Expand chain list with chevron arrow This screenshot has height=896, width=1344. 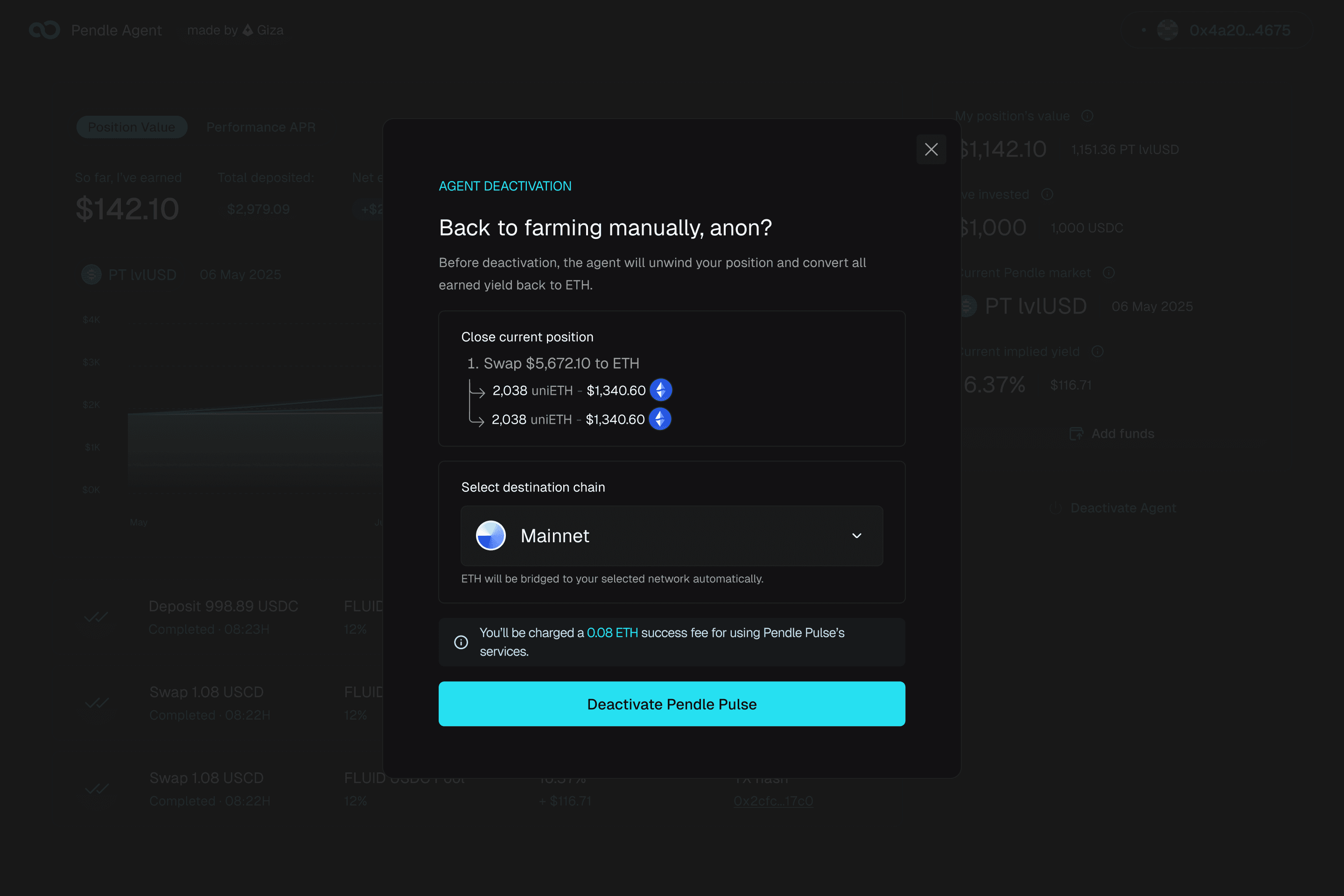(x=856, y=535)
